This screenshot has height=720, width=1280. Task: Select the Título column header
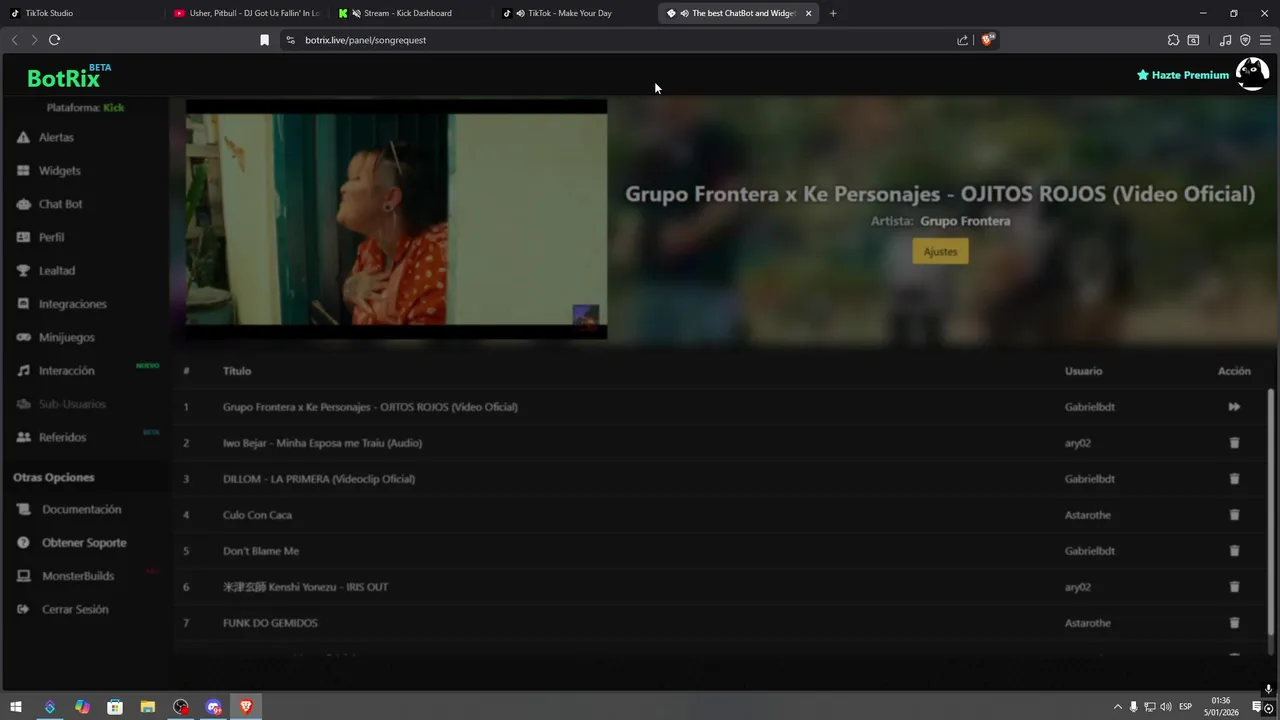point(237,371)
